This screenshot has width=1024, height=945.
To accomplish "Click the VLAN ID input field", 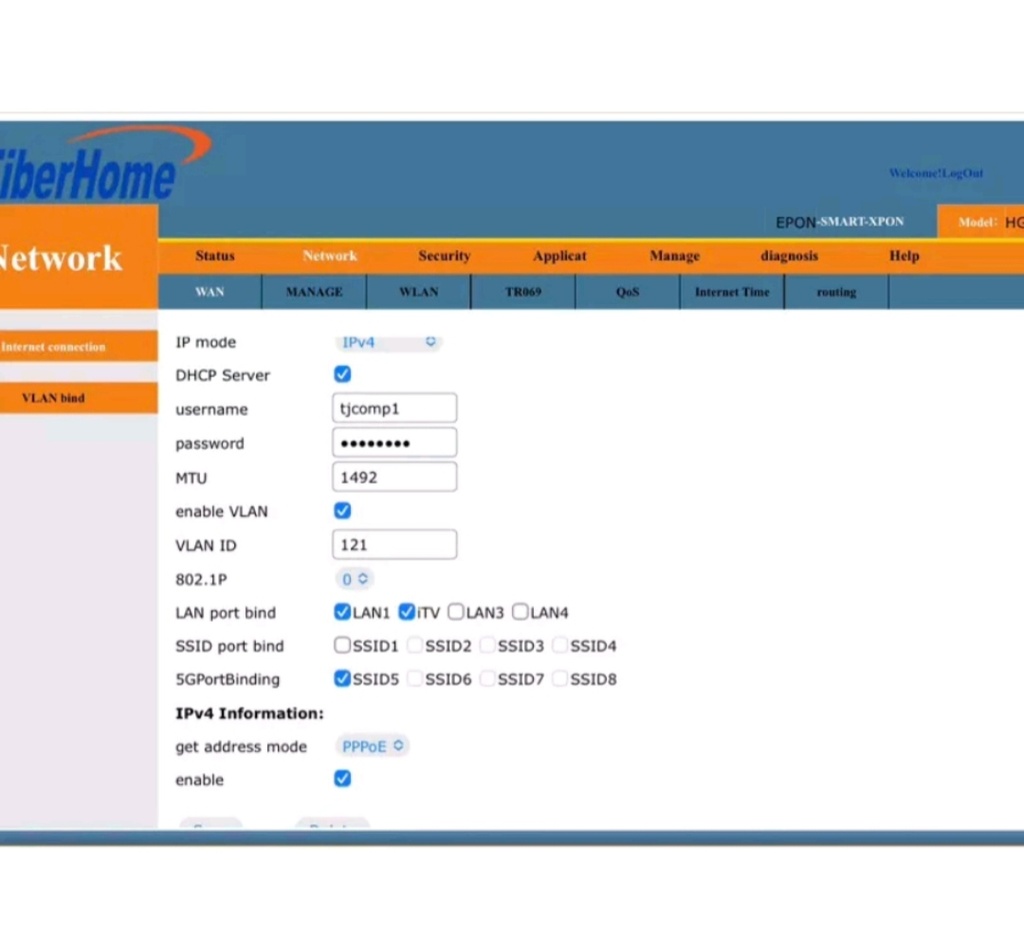I will pyautogui.click(x=394, y=545).
